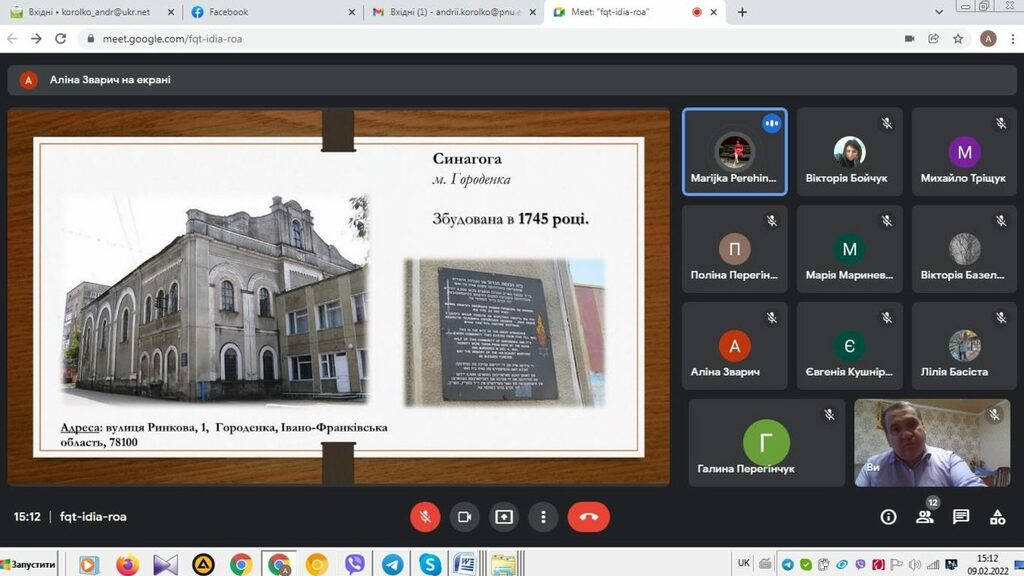Bookmark this page with star icon

958,39
